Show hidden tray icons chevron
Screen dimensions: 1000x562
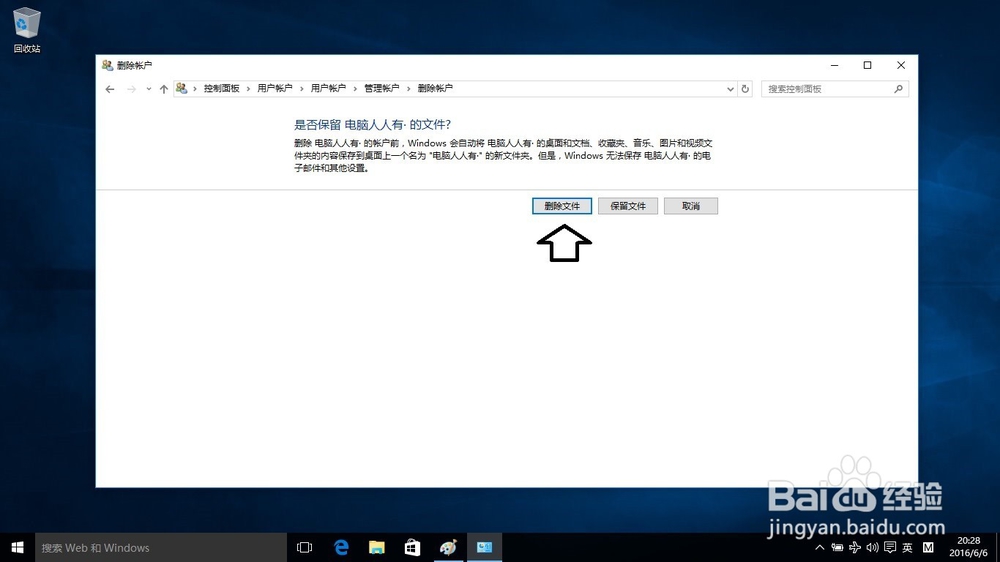(820, 547)
